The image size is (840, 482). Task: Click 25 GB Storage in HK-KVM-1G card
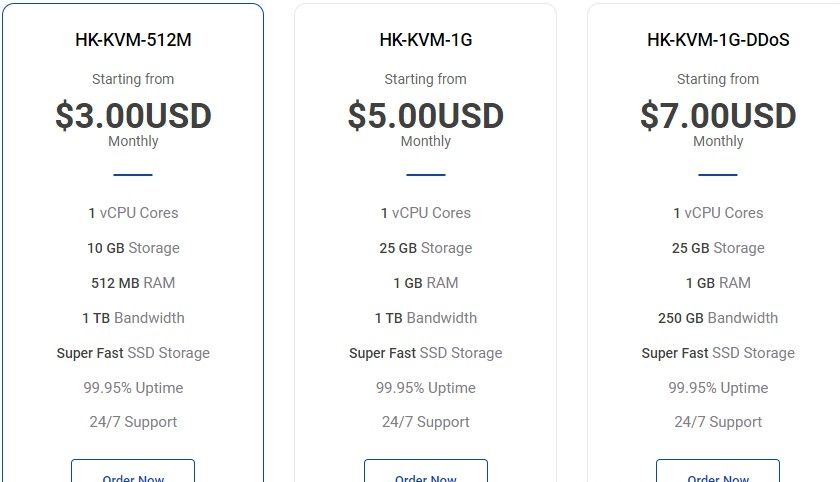(x=426, y=248)
